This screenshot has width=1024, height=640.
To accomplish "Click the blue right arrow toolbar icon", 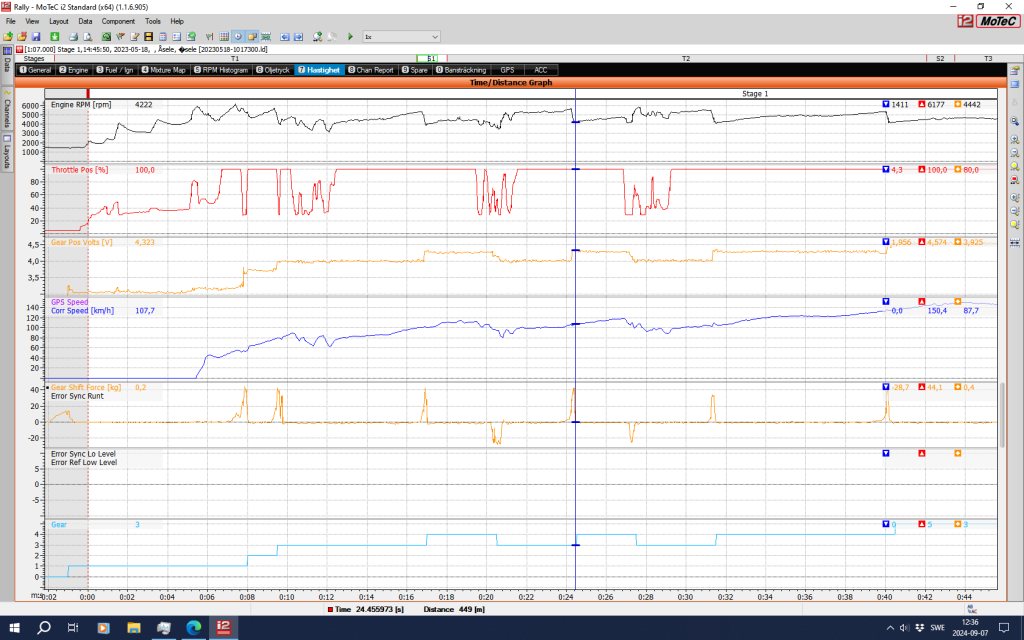I will point(298,37).
